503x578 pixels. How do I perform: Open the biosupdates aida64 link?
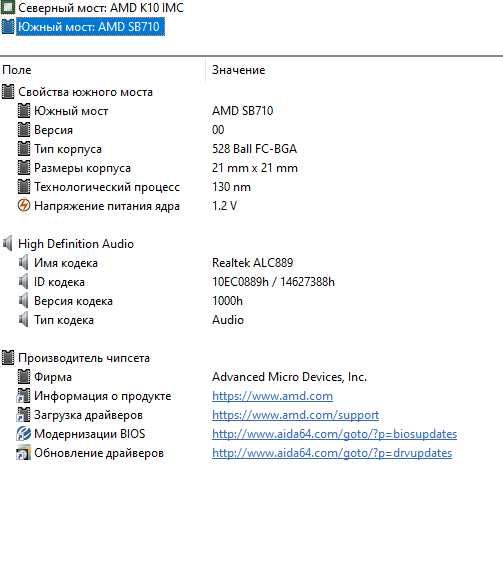[335, 434]
